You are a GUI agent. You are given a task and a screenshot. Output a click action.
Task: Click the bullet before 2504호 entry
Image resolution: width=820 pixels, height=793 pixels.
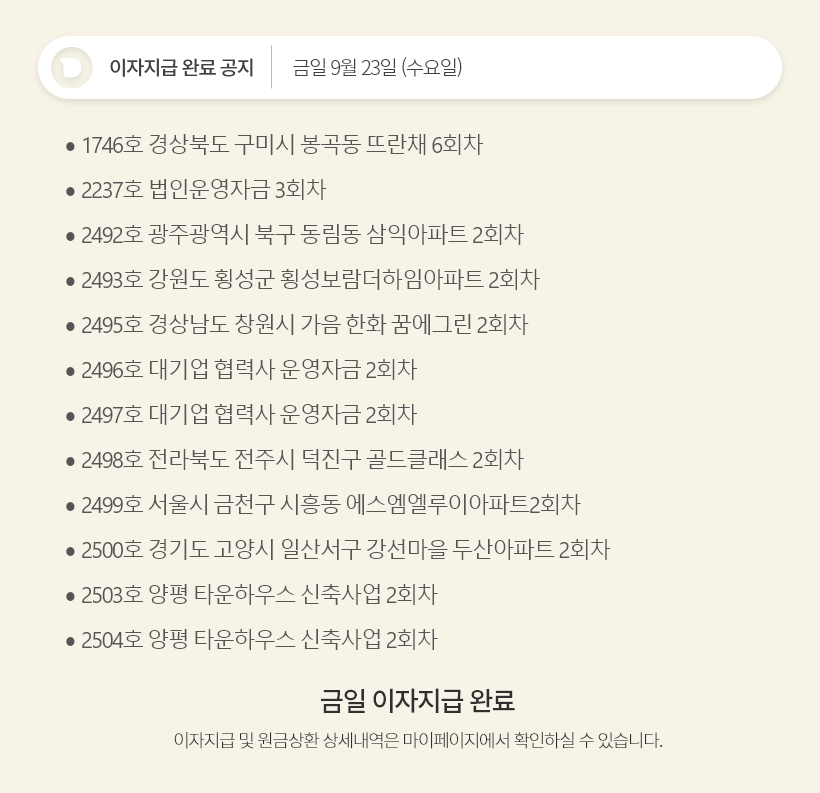tap(71, 641)
